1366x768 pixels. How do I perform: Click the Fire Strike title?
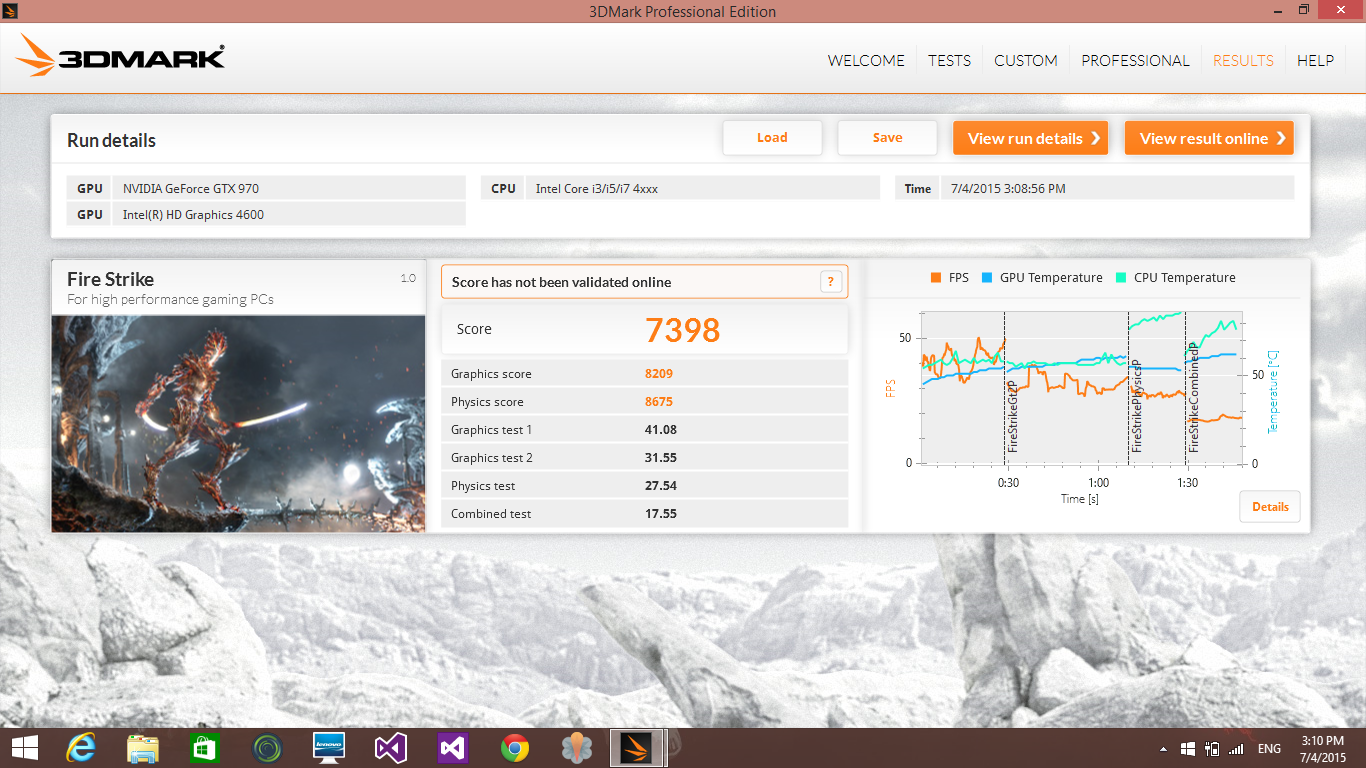point(110,279)
